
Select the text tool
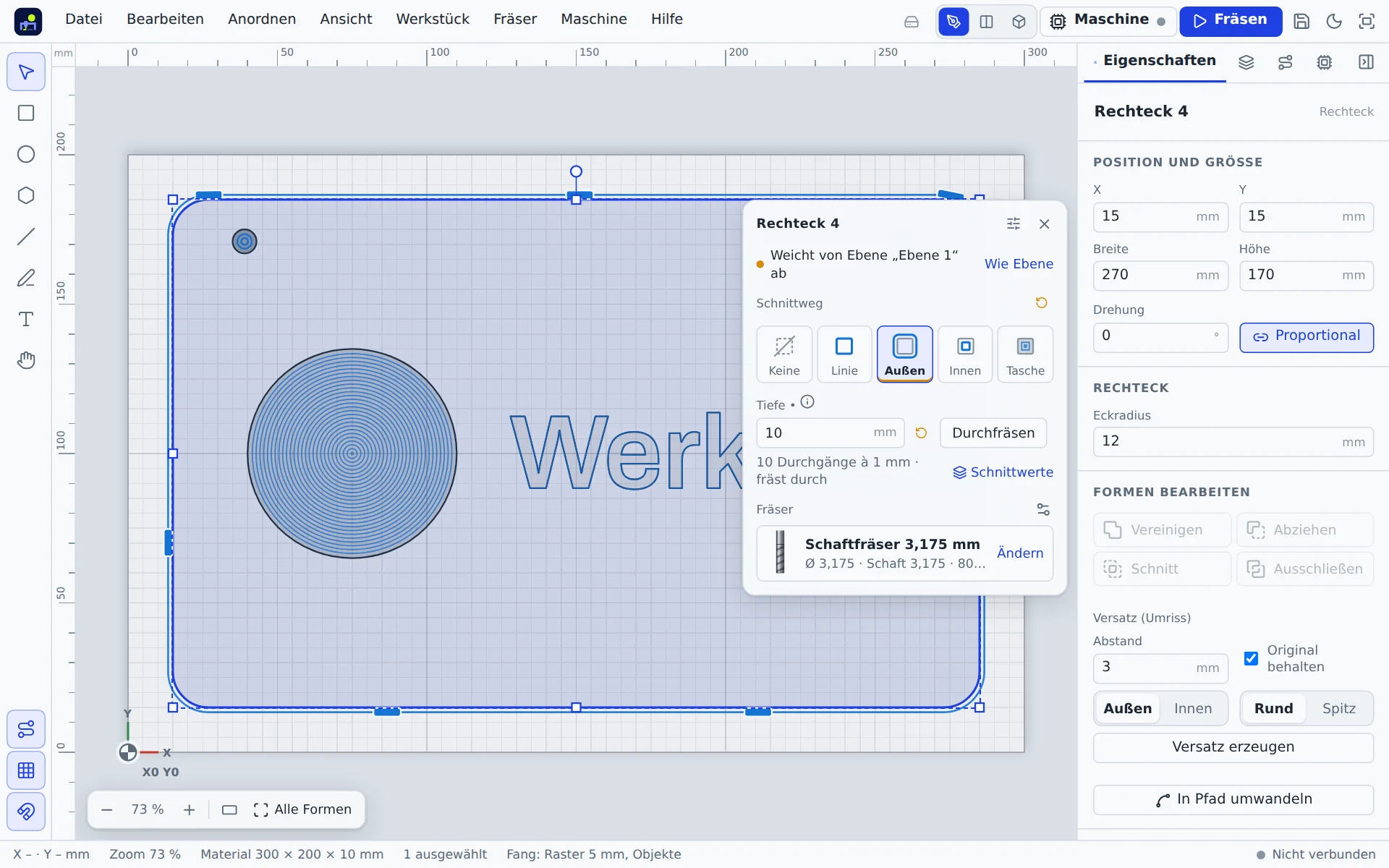click(26, 319)
